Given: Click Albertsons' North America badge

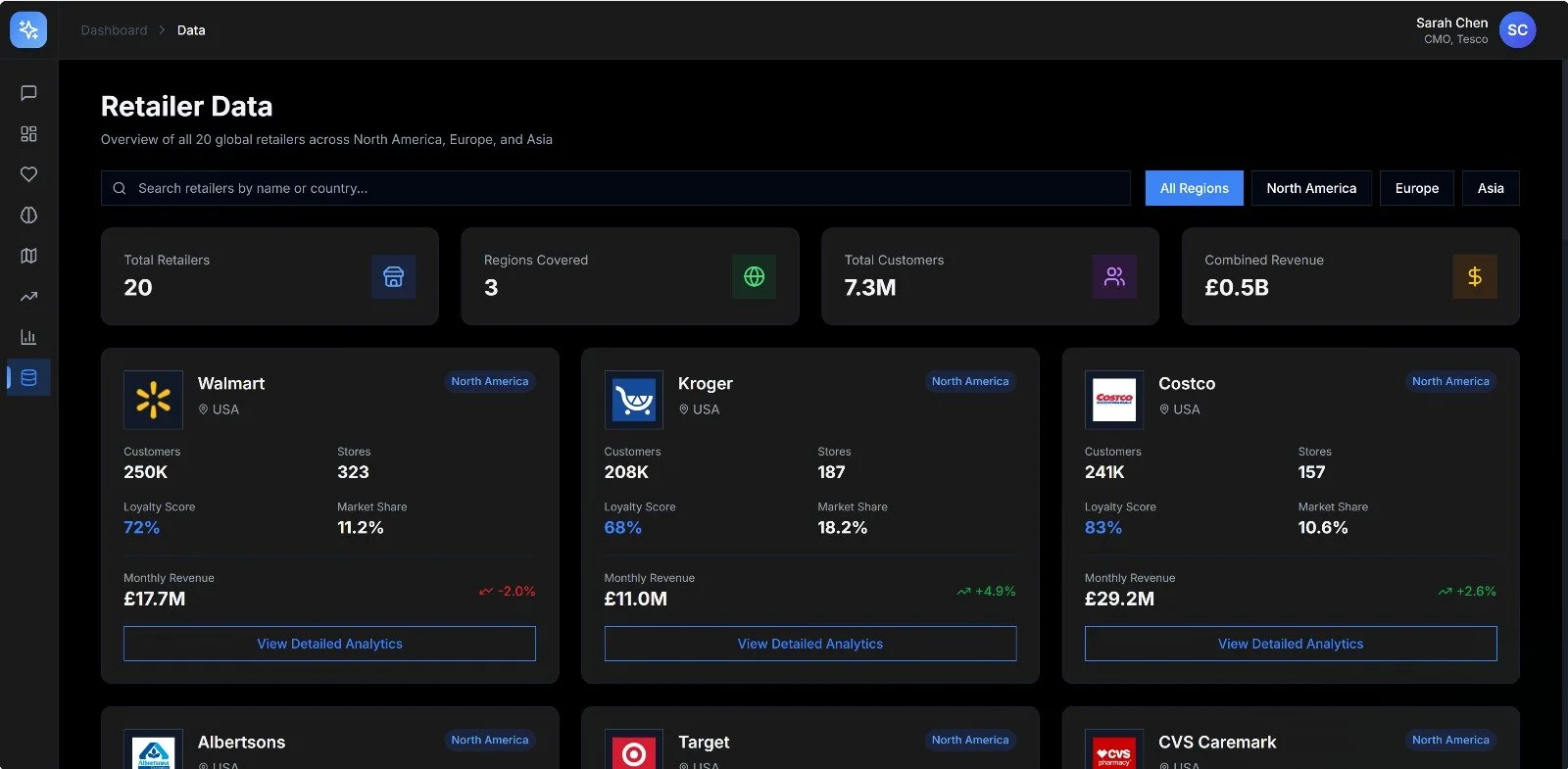Looking at the screenshot, I should tap(490, 740).
